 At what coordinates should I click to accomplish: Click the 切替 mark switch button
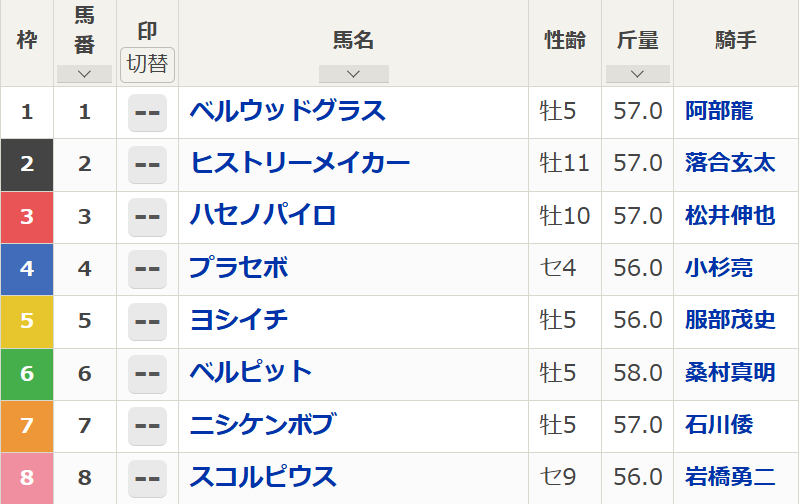click(147, 65)
